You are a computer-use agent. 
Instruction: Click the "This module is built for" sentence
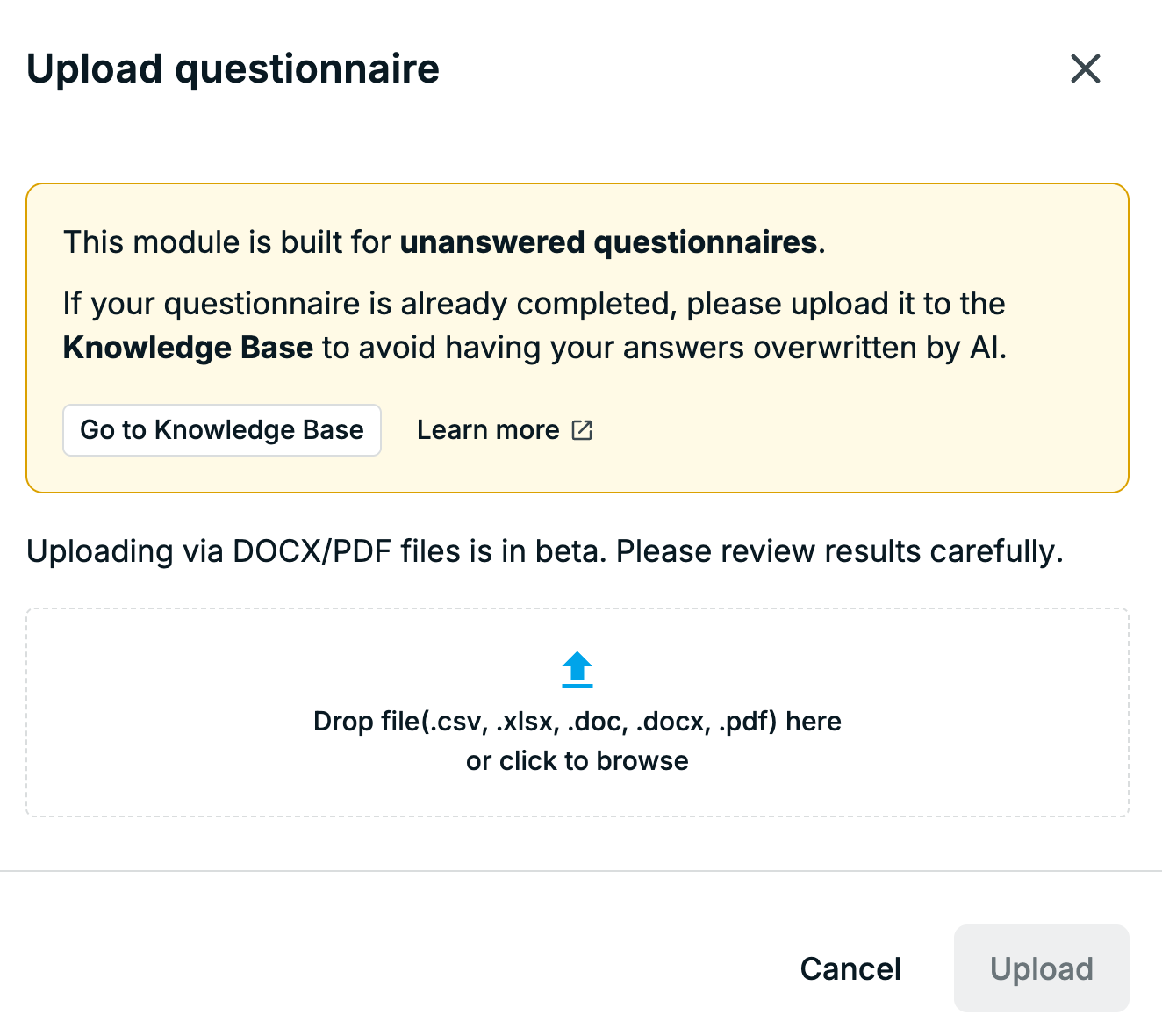(x=226, y=242)
